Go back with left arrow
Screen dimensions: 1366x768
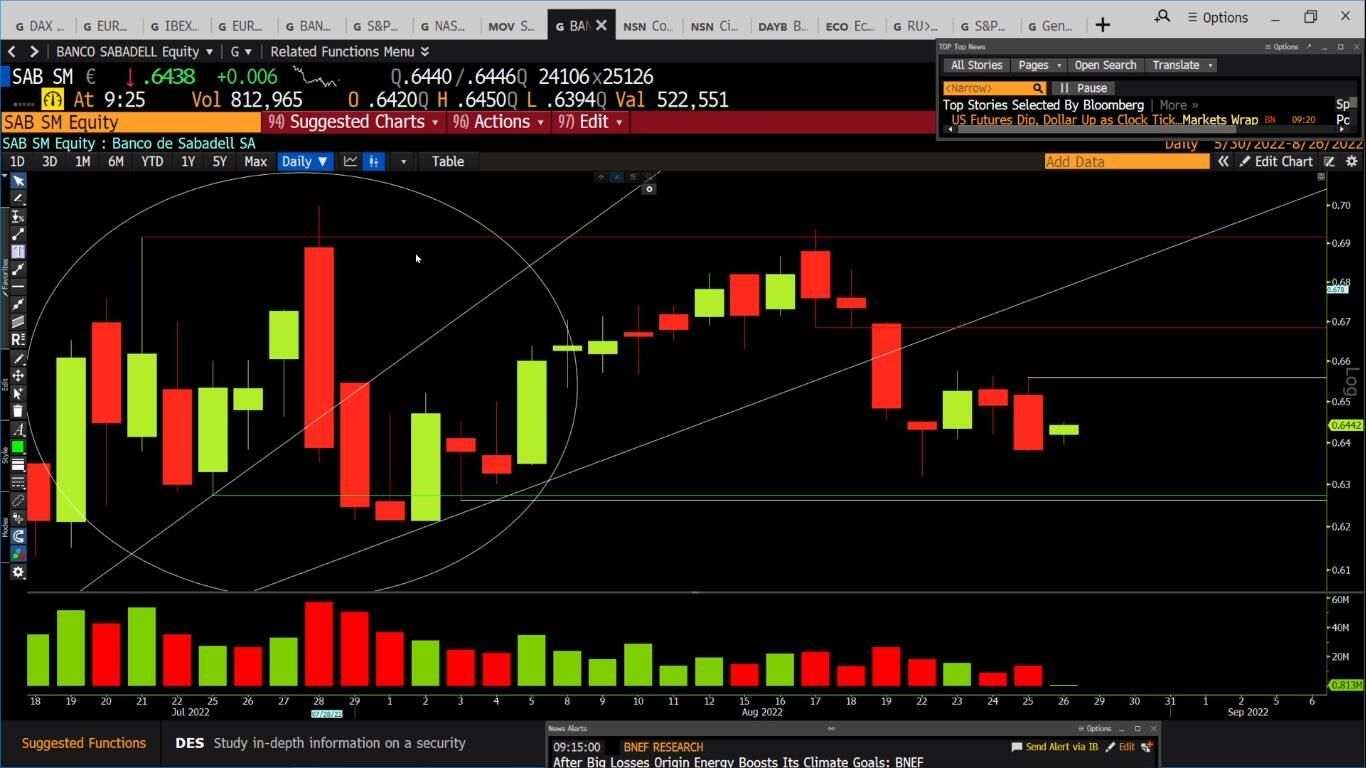tap(11, 51)
